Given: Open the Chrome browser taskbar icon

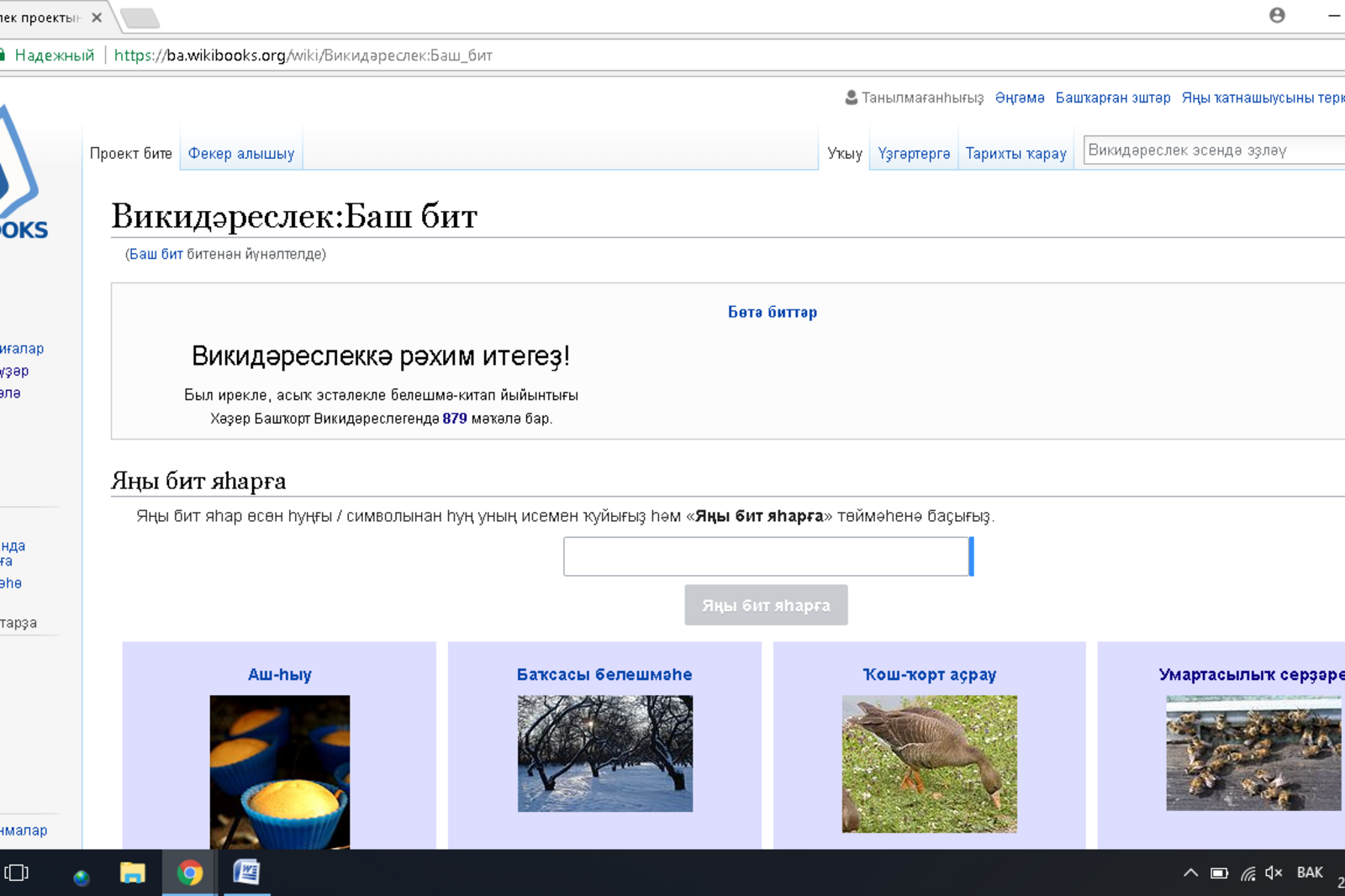Looking at the screenshot, I should (190, 874).
